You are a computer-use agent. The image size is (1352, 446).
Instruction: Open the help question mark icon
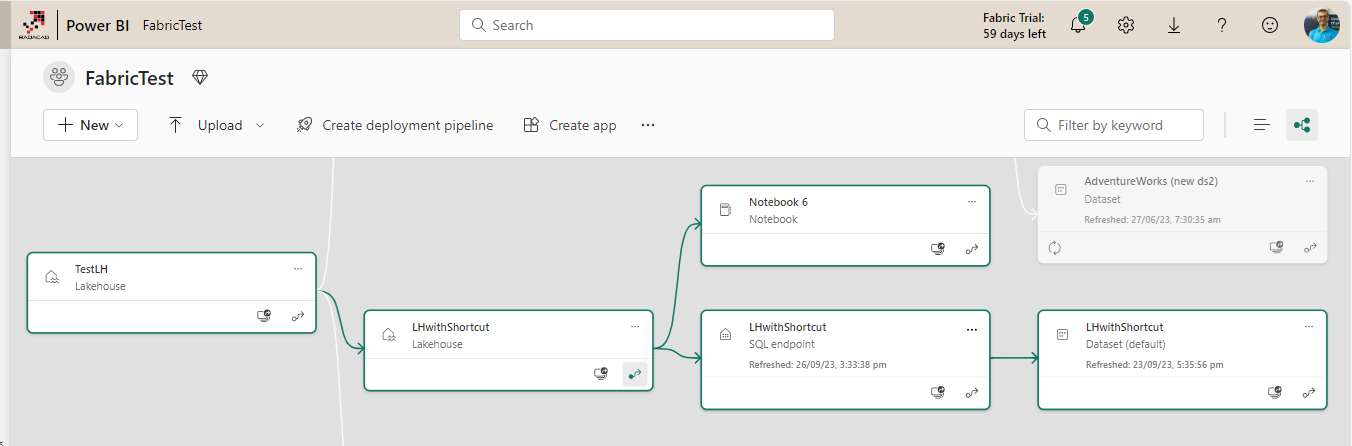[1222, 25]
